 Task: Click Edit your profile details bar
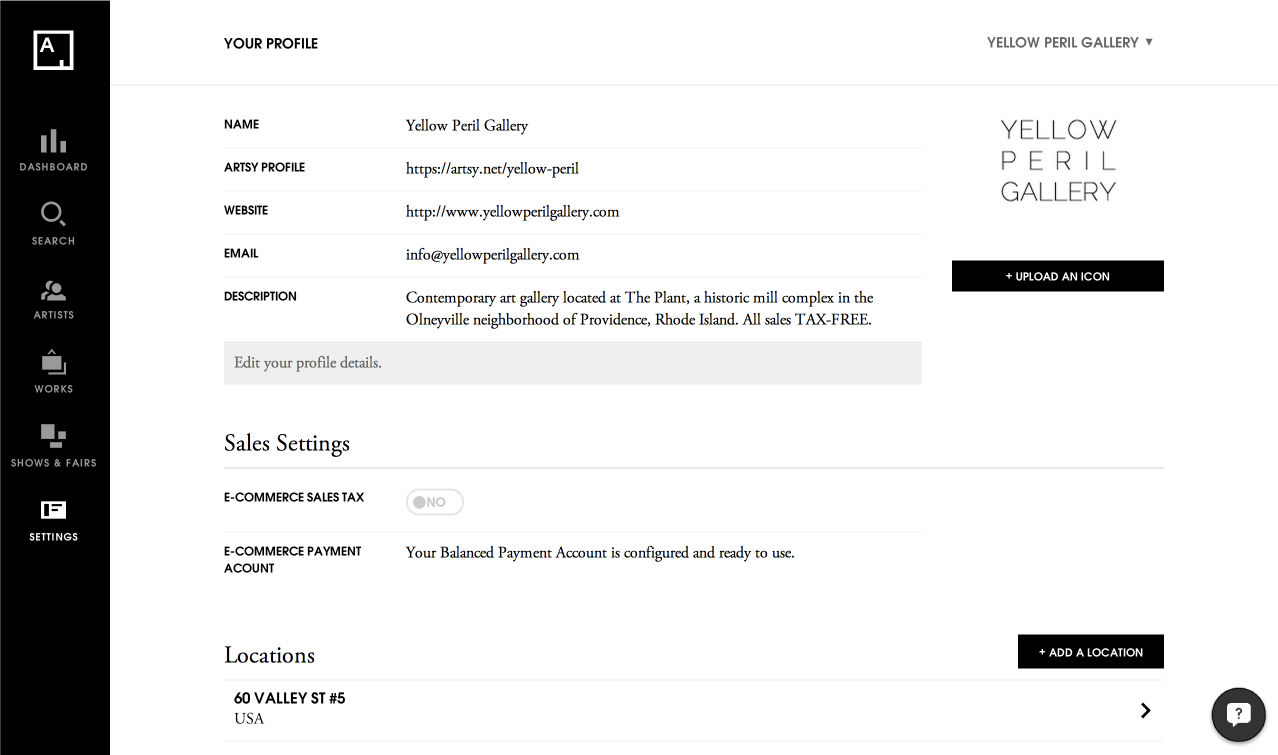572,363
